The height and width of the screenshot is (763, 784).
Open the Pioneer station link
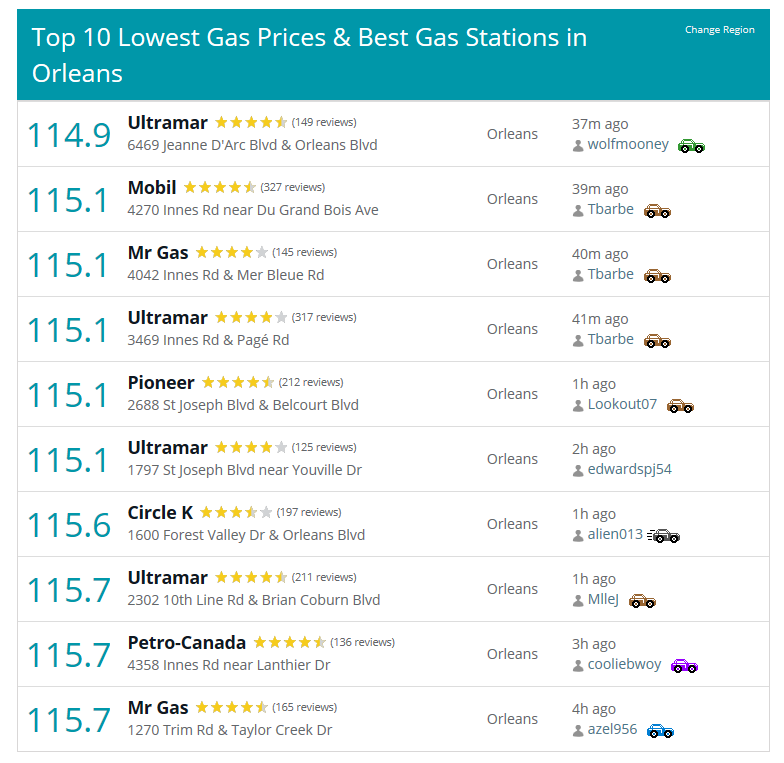click(161, 383)
